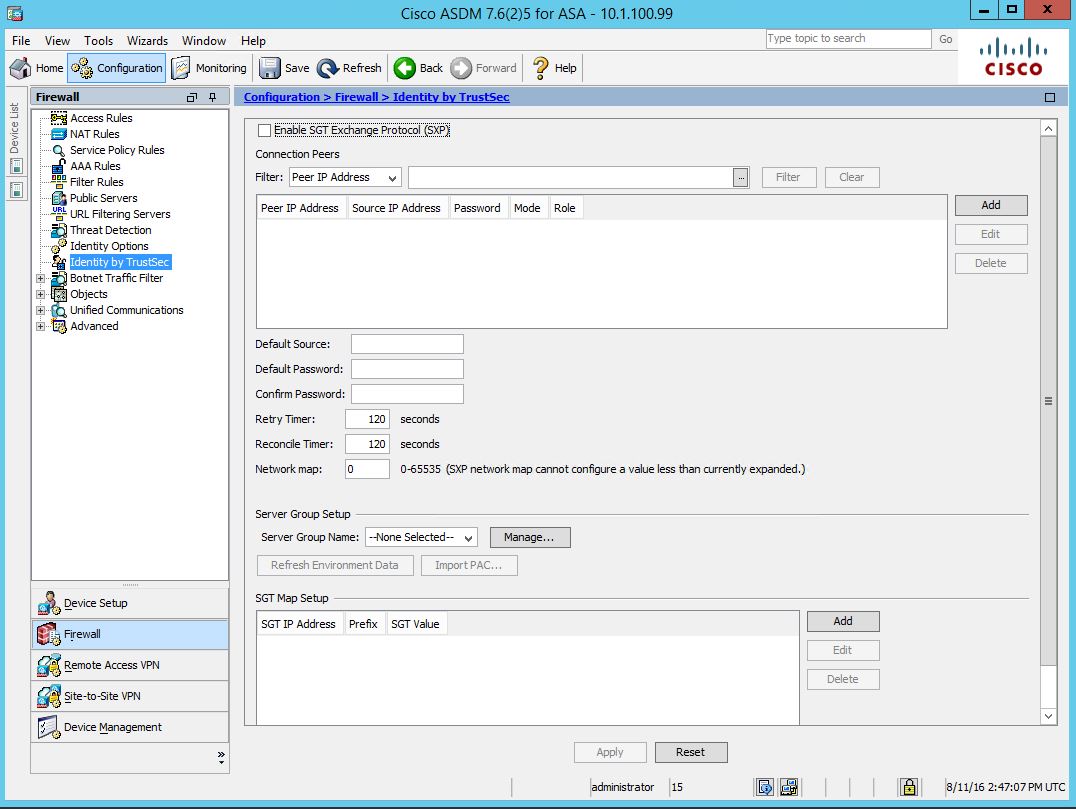Click the Reset button
1076x809 pixels.
[690, 752]
